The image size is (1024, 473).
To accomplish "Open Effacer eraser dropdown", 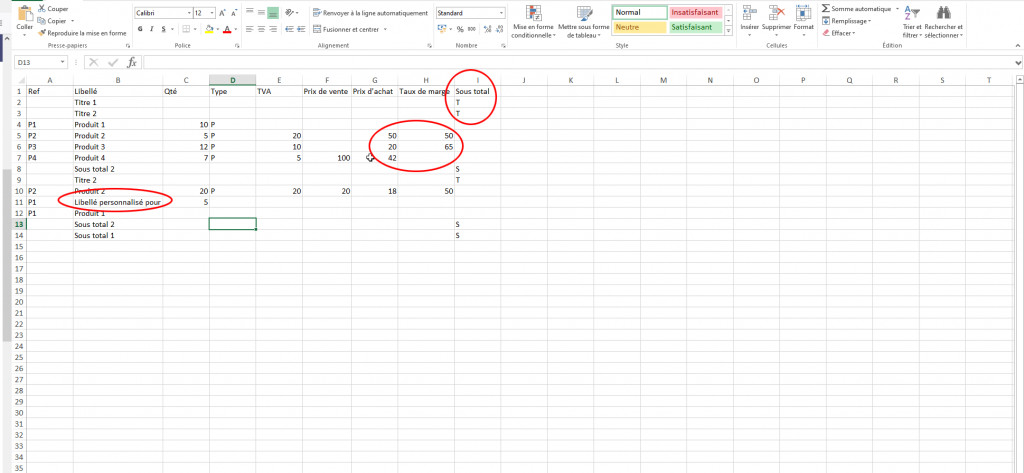I will (x=838, y=33).
